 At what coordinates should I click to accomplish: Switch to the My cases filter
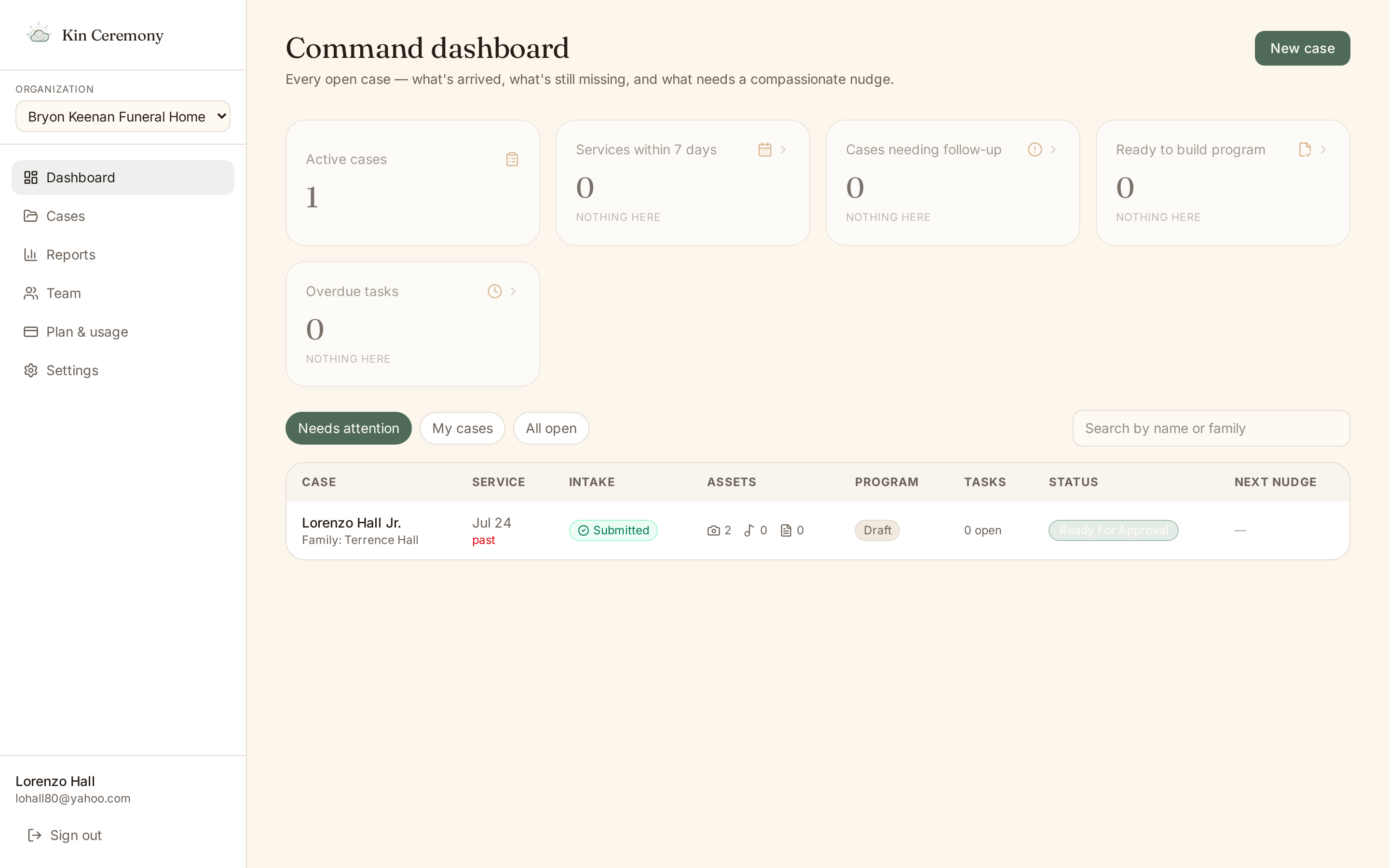(462, 428)
